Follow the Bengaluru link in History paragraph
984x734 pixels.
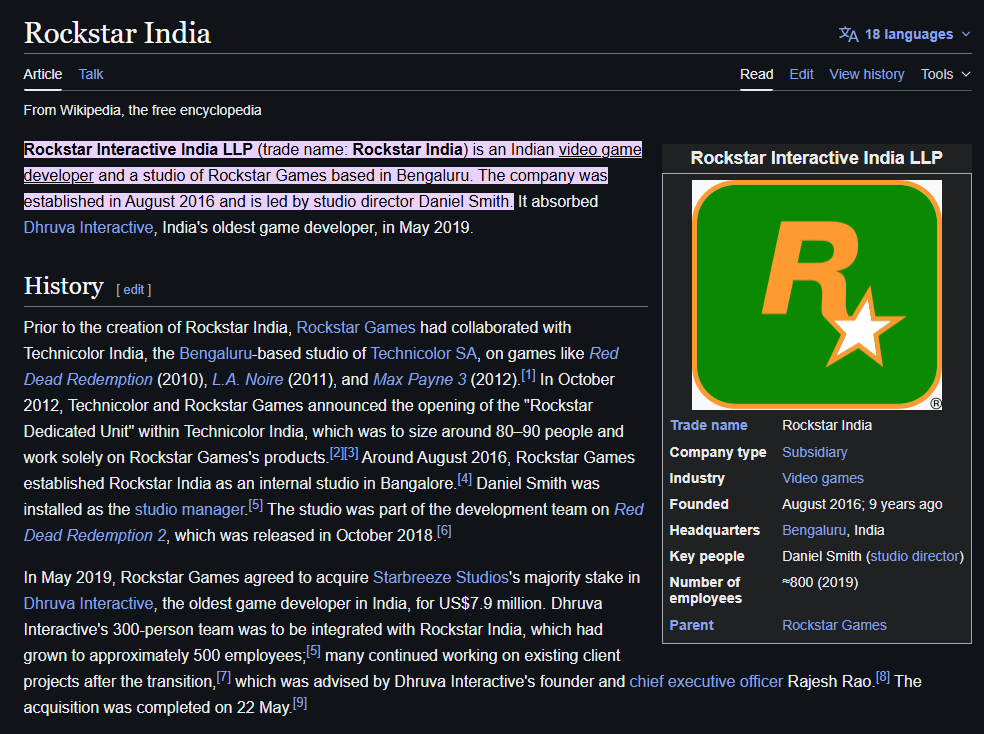[x=215, y=353]
